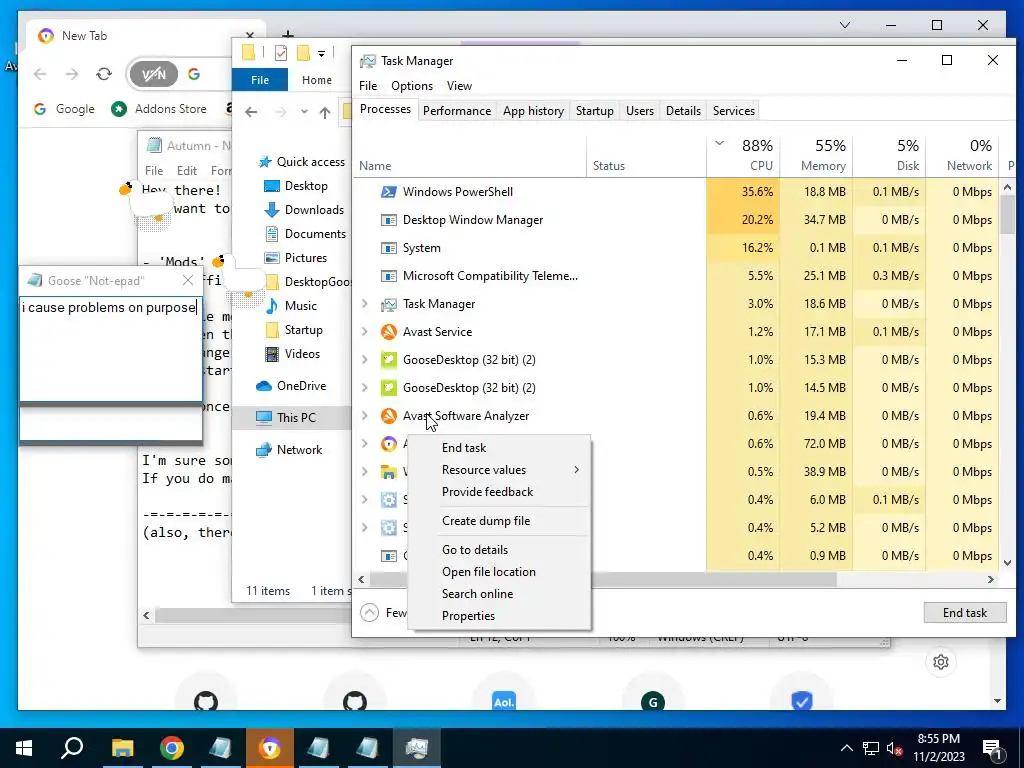Viewport: 1024px width, 768px height.
Task: Open Startup folder in File Explorer sidebar
Action: tap(294, 330)
